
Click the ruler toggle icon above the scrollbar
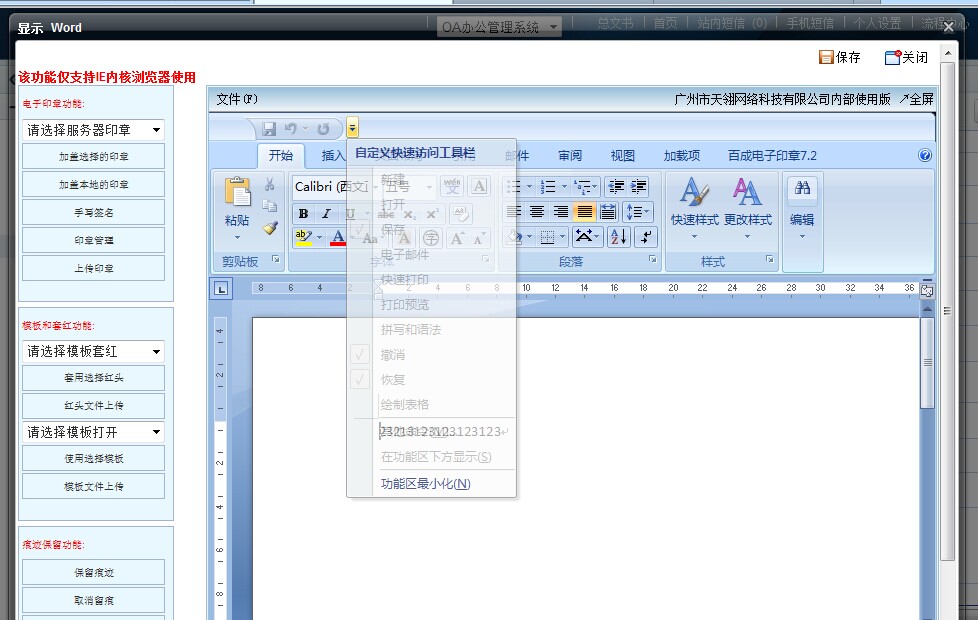[x=927, y=291]
